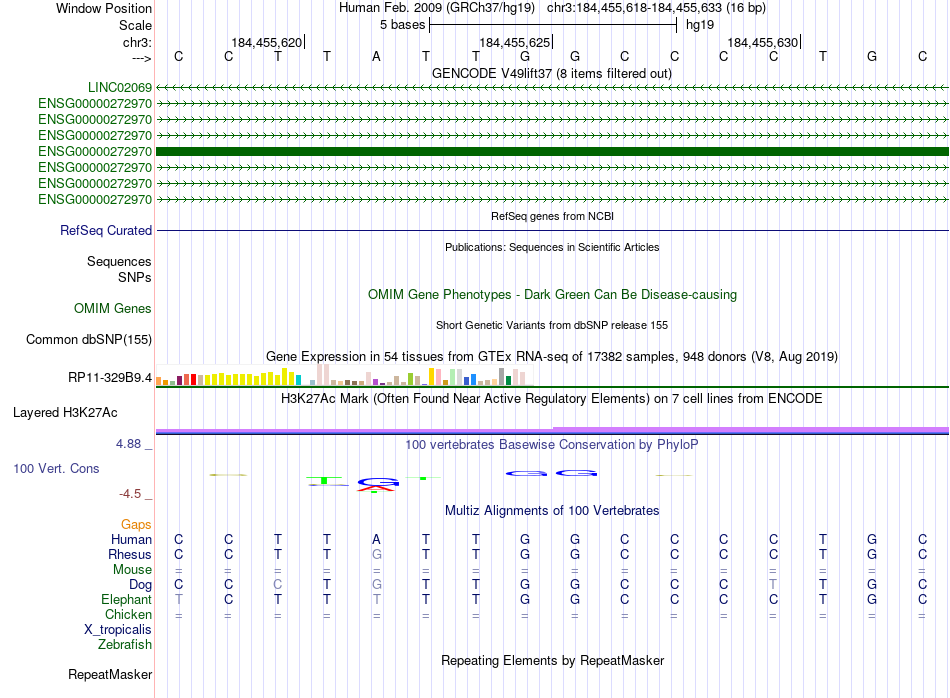Viewport: 950px width, 698px height.
Task: Click the OMIM Gene Phenotypes title text
Action: click(553, 294)
